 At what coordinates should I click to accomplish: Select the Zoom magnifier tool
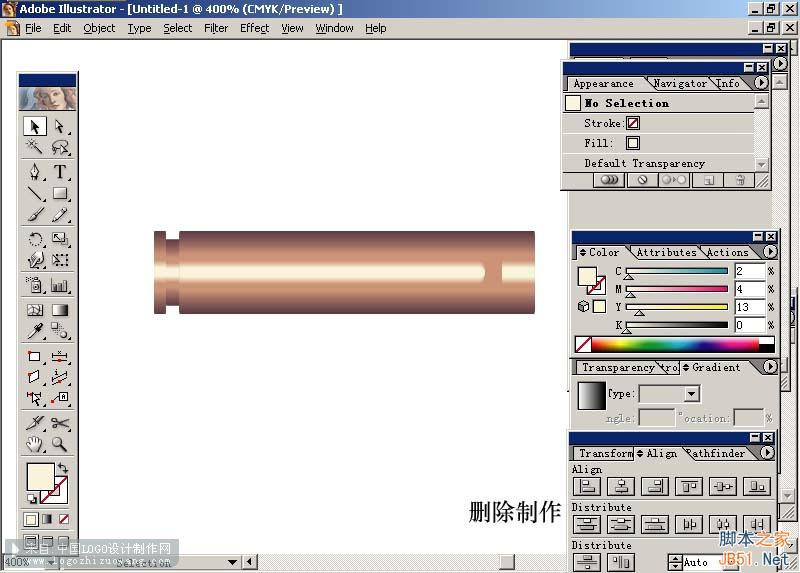60,444
